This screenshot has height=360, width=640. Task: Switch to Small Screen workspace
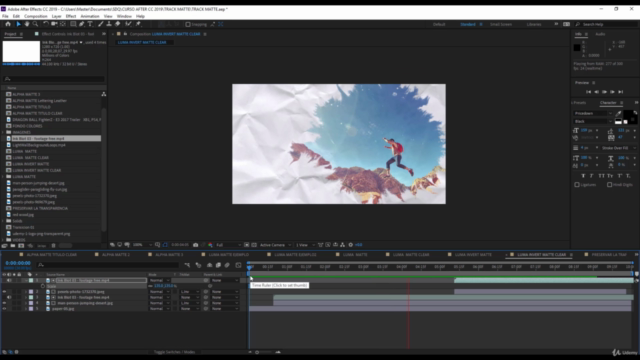(501, 24)
